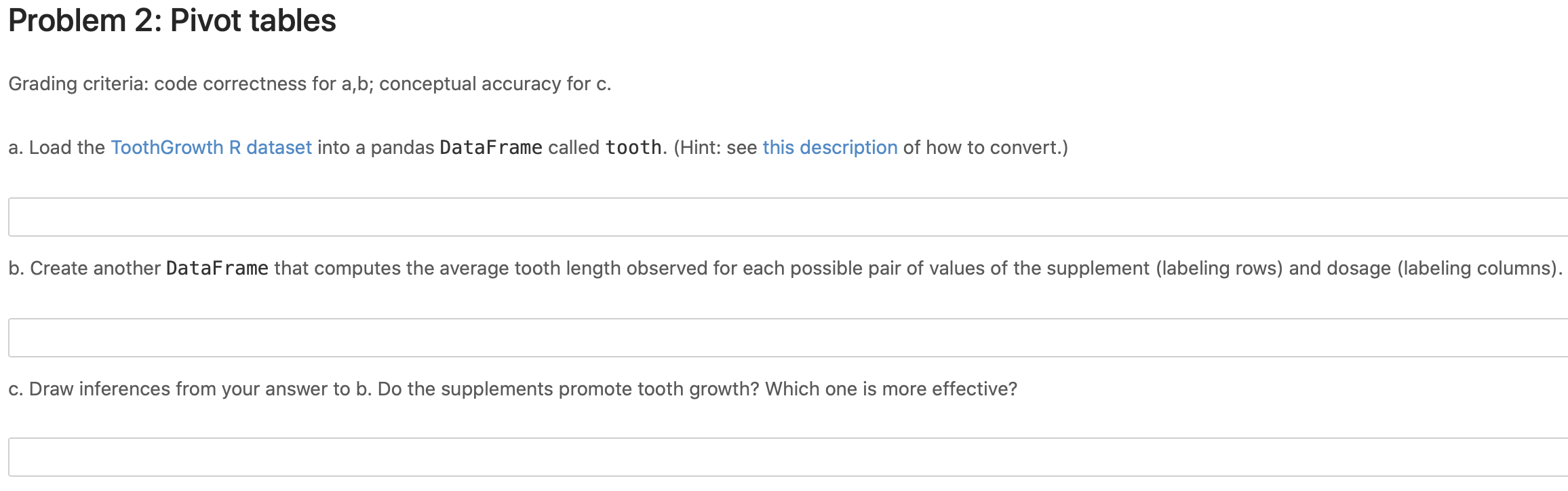Click the 'Problem 2: Pivot tables' heading
The image size is (1568, 491).
(x=172, y=20)
